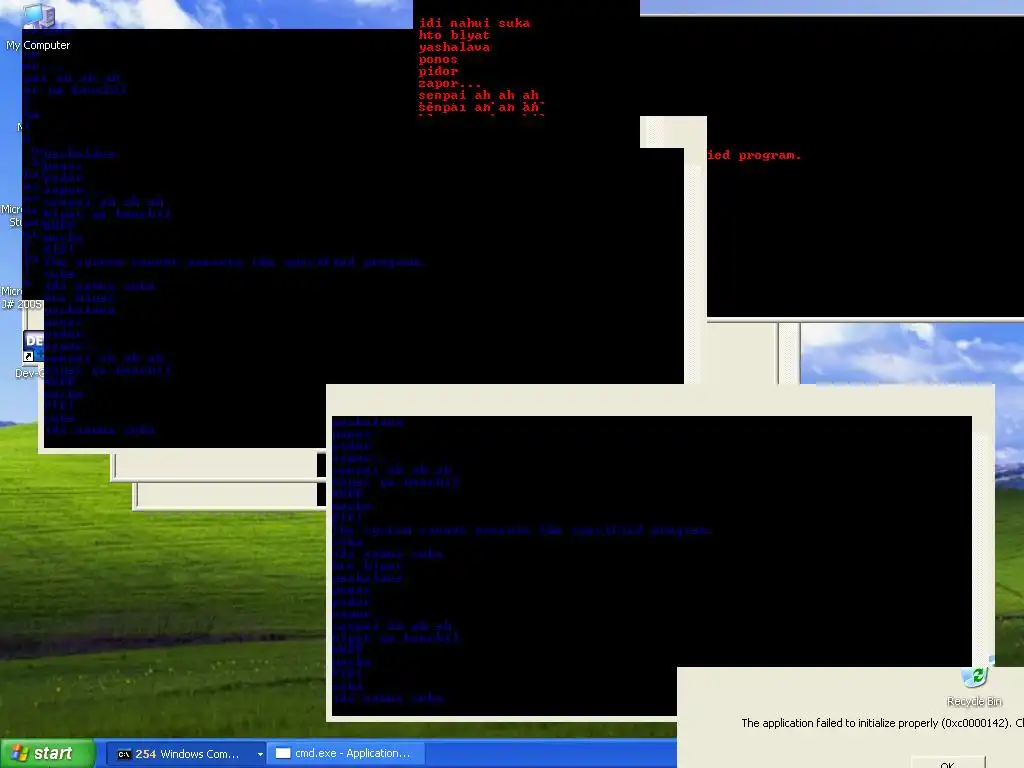Open the Start menu
Viewport: 1024px width, 768px height.
point(48,754)
